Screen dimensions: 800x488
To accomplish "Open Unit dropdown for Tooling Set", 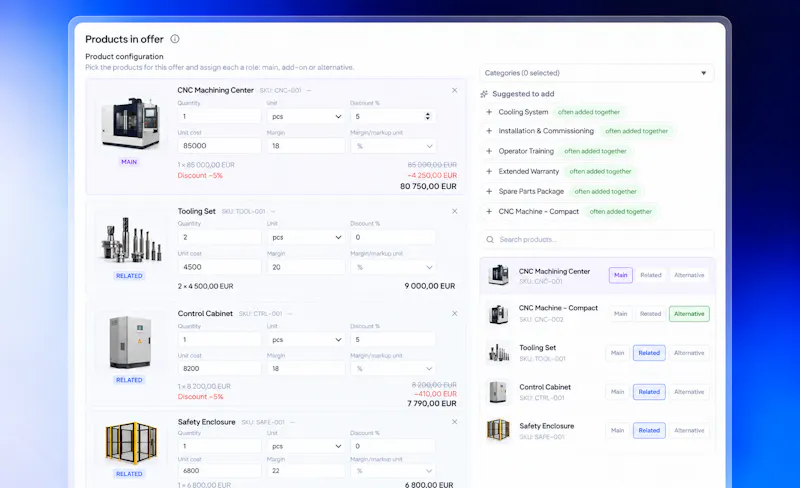I will pyautogui.click(x=306, y=237).
